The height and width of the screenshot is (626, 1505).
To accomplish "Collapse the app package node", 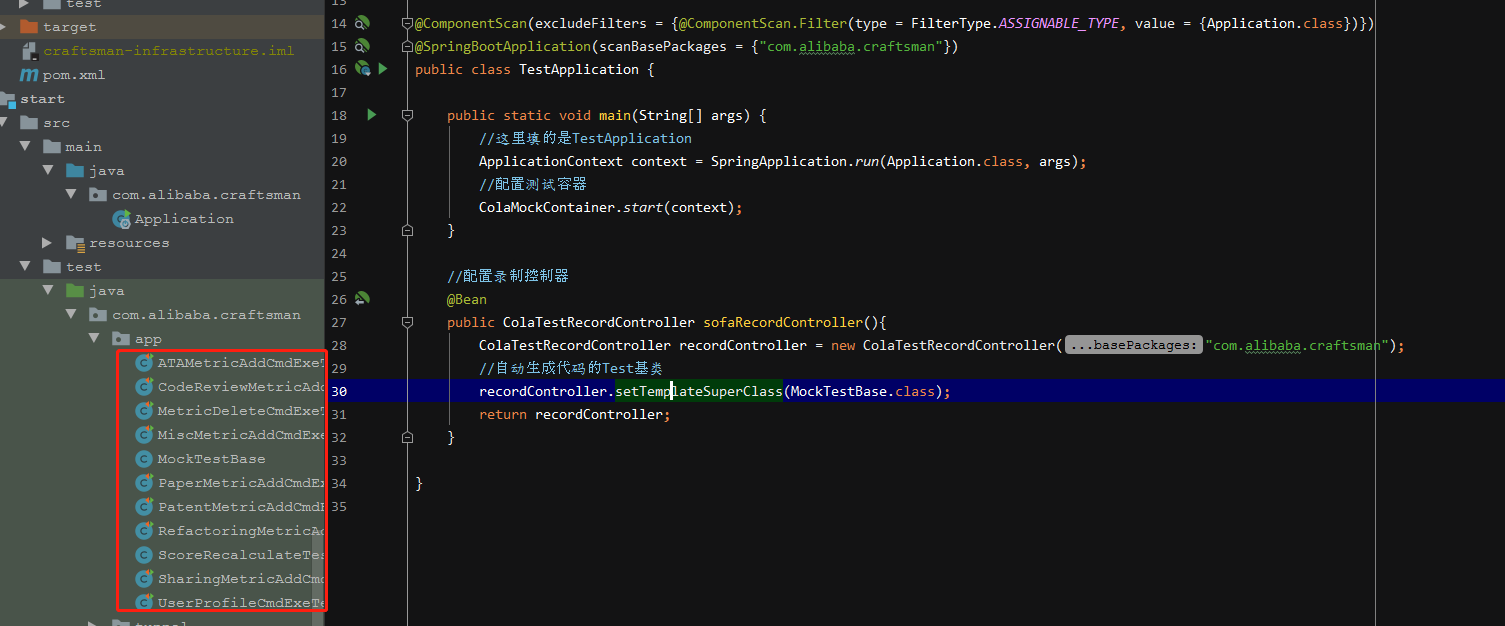I will click(94, 338).
